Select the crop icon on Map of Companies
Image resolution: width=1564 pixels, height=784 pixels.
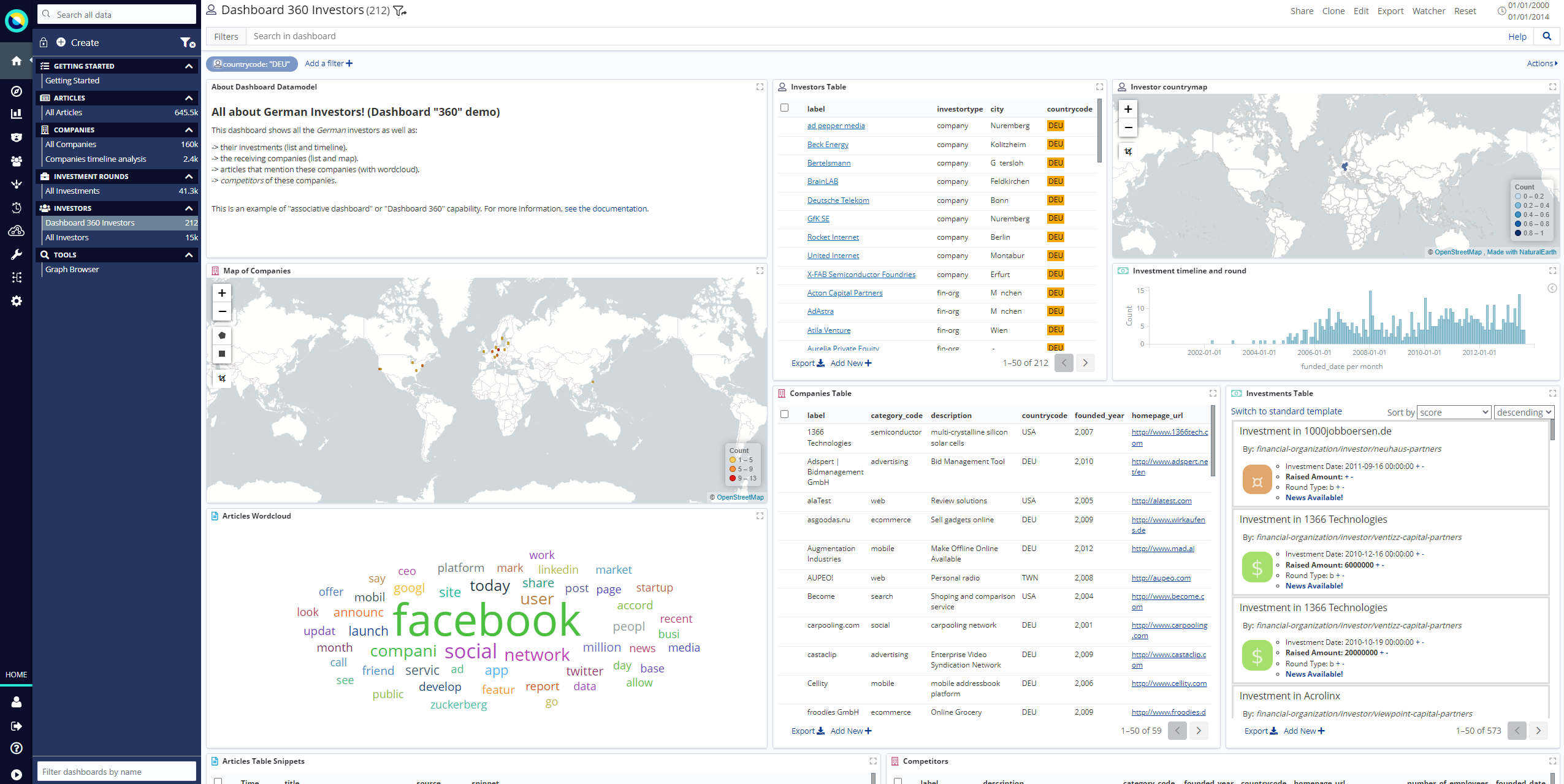221,379
